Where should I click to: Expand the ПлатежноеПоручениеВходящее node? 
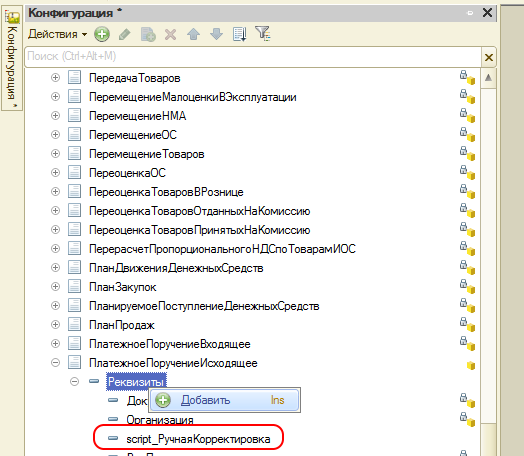(x=55, y=343)
